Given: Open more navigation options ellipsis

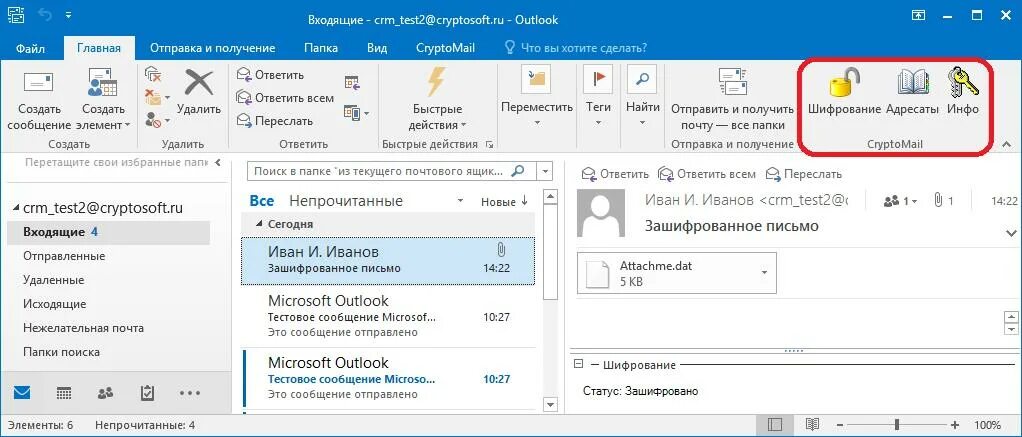Looking at the screenshot, I should click(190, 393).
